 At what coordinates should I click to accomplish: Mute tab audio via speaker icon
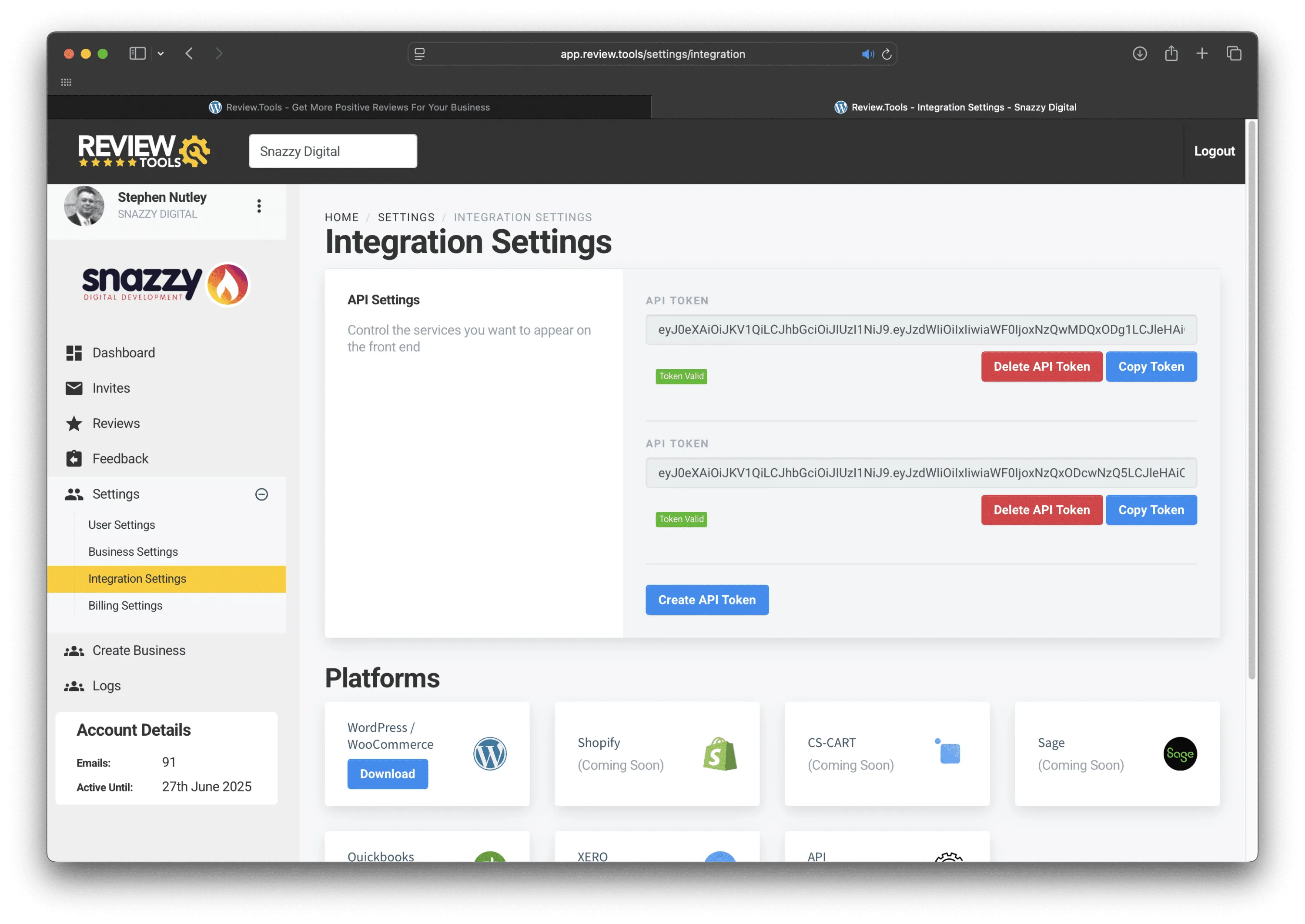click(867, 54)
